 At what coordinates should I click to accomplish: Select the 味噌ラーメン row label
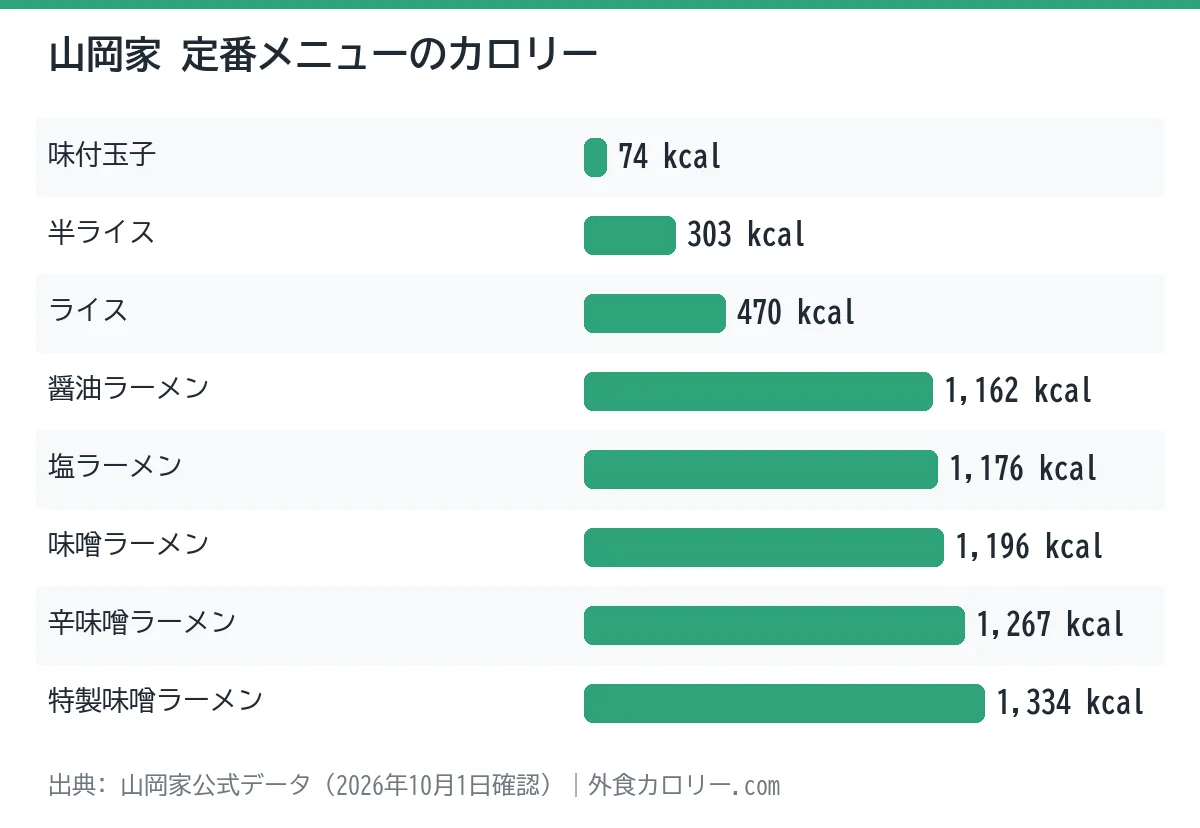128,544
